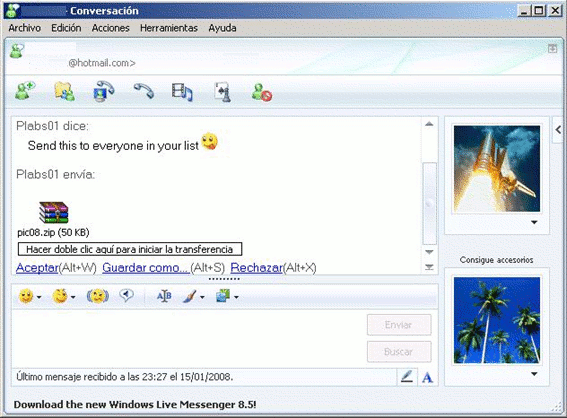
Task: Block this contact icon
Action: click(x=261, y=92)
